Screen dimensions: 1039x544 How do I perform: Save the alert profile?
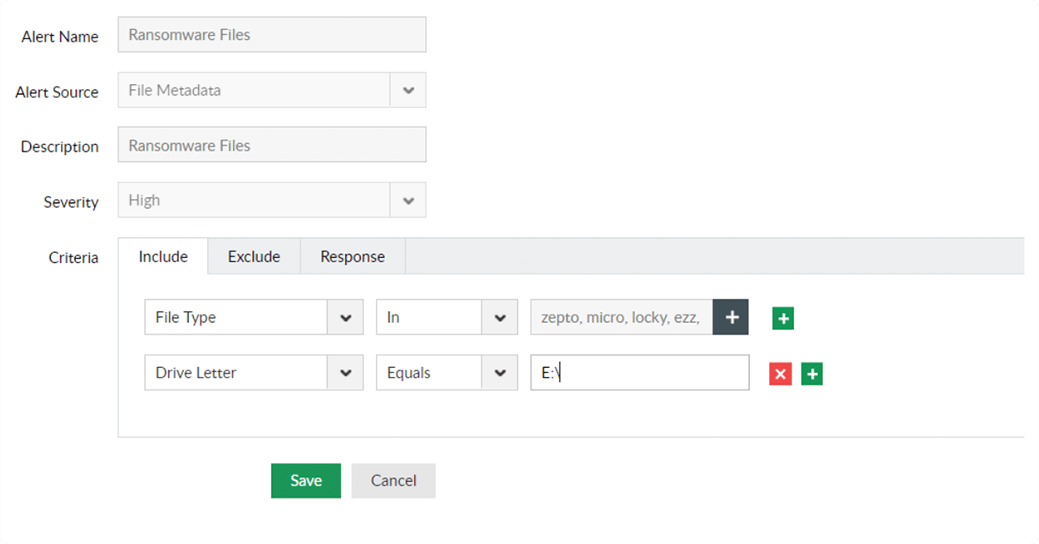point(306,480)
